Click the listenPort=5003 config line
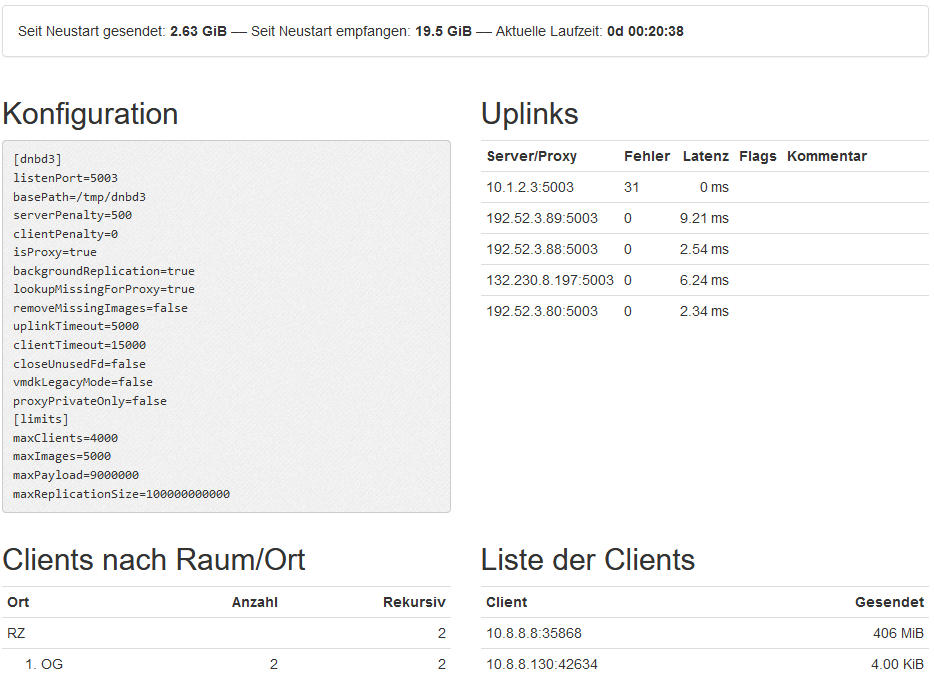The width and height of the screenshot is (934, 682). pos(65,178)
